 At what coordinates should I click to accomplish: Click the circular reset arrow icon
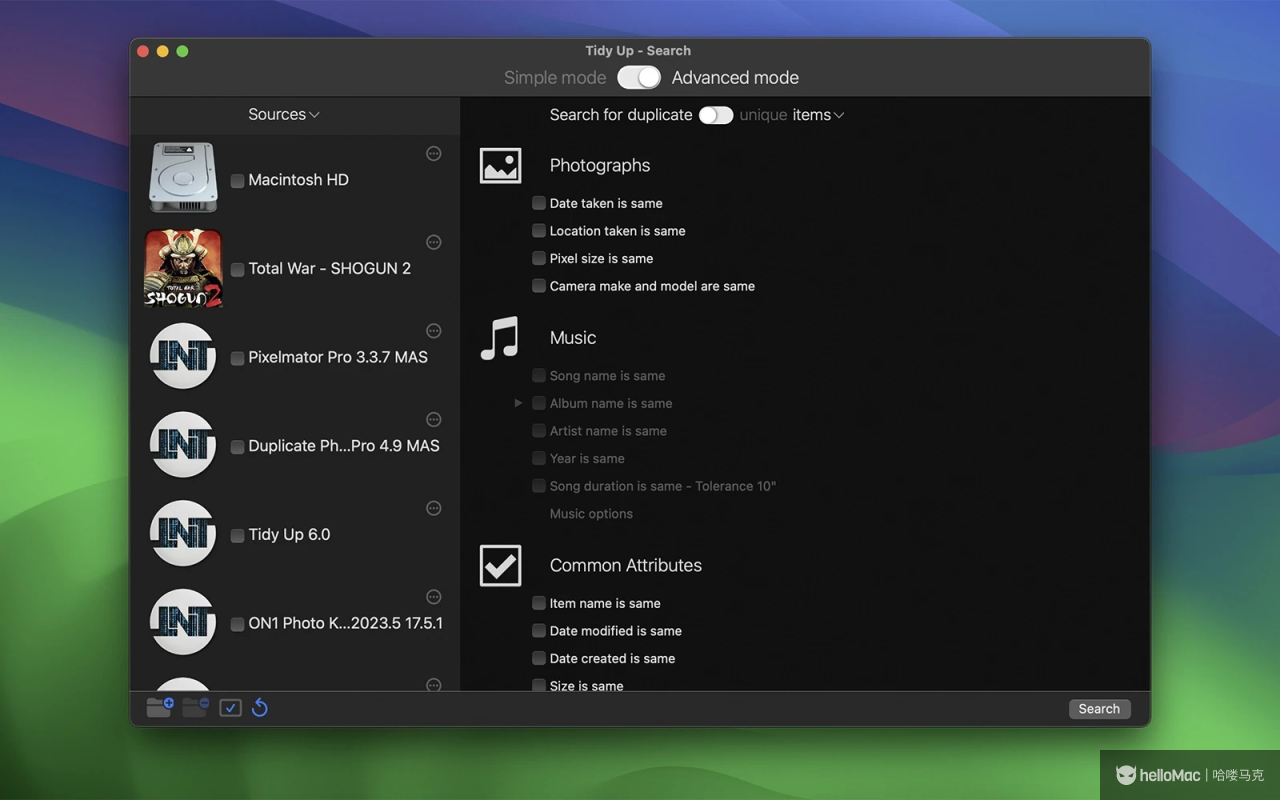pyautogui.click(x=260, y=708)
